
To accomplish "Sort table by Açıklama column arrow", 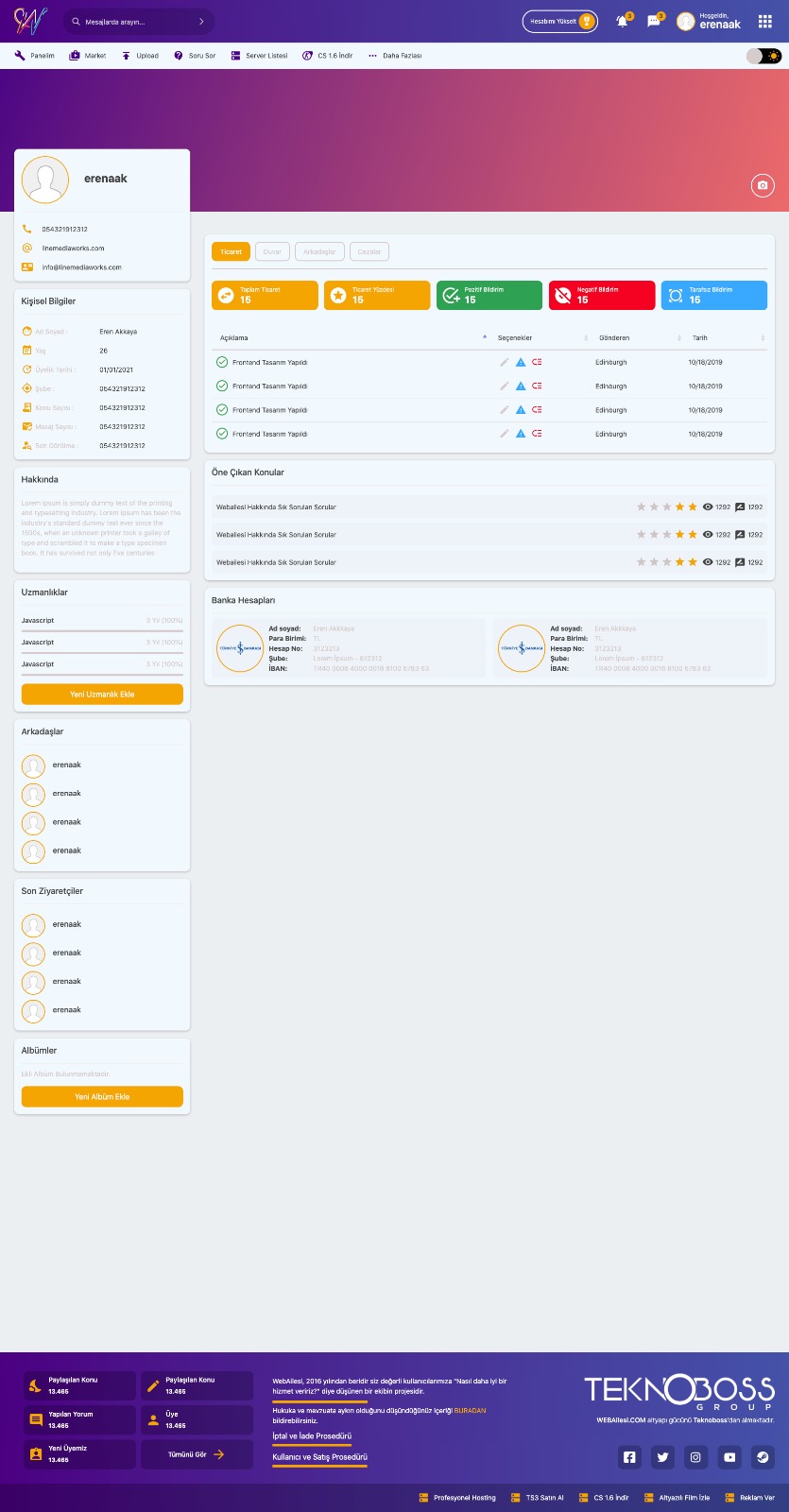I will [485, 337].
